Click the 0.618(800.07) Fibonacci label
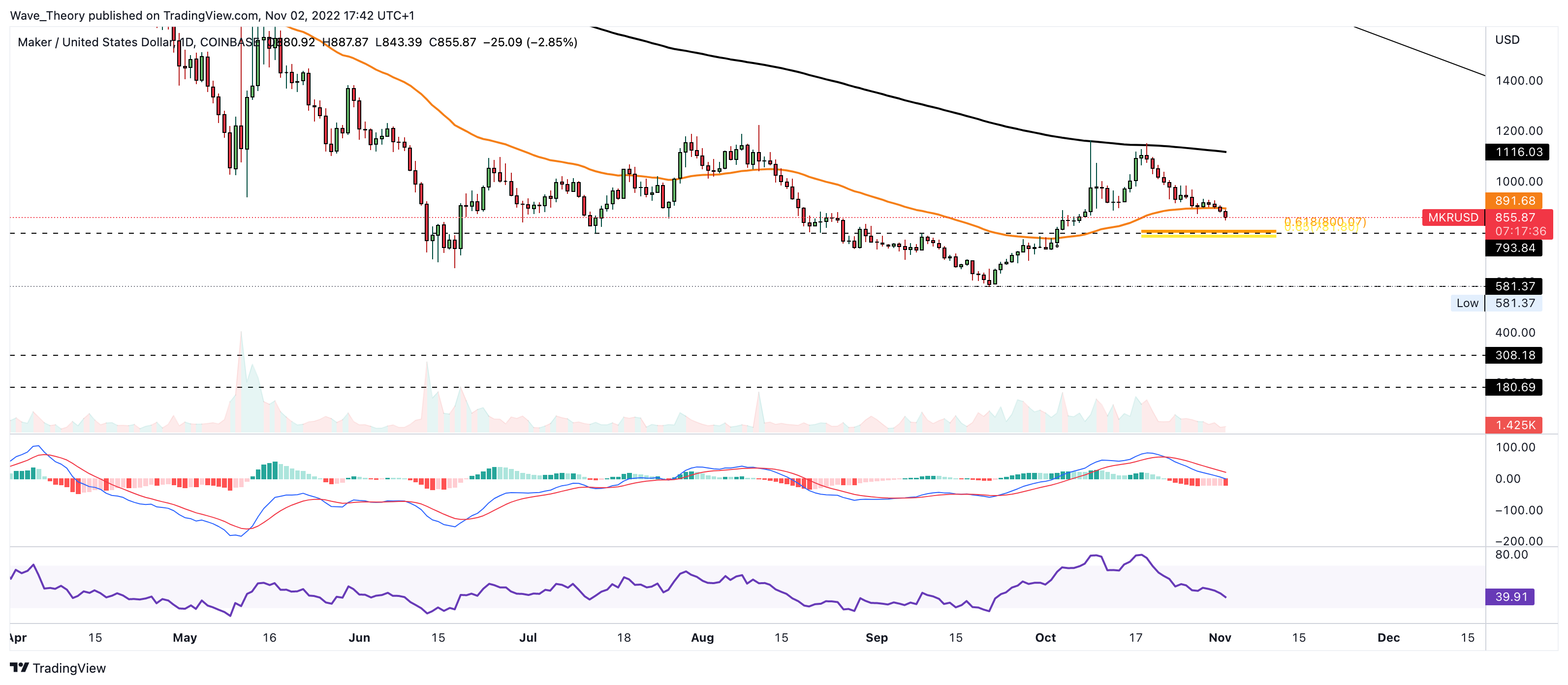The height and width of the screenshot is (685, 1568). pos(1324,221)
